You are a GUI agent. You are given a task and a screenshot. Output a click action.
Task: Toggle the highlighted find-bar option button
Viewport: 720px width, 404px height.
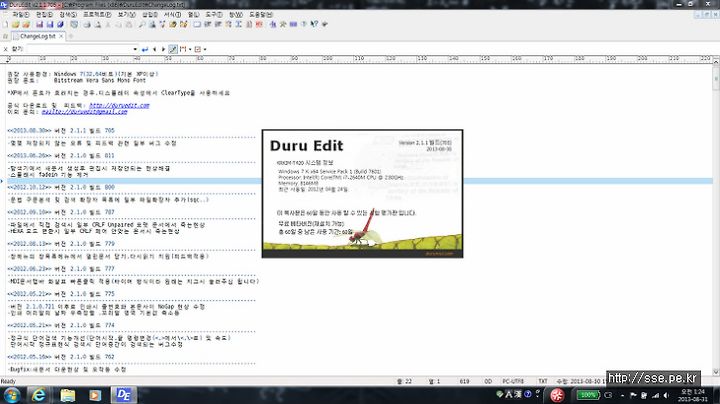(173, 49)
